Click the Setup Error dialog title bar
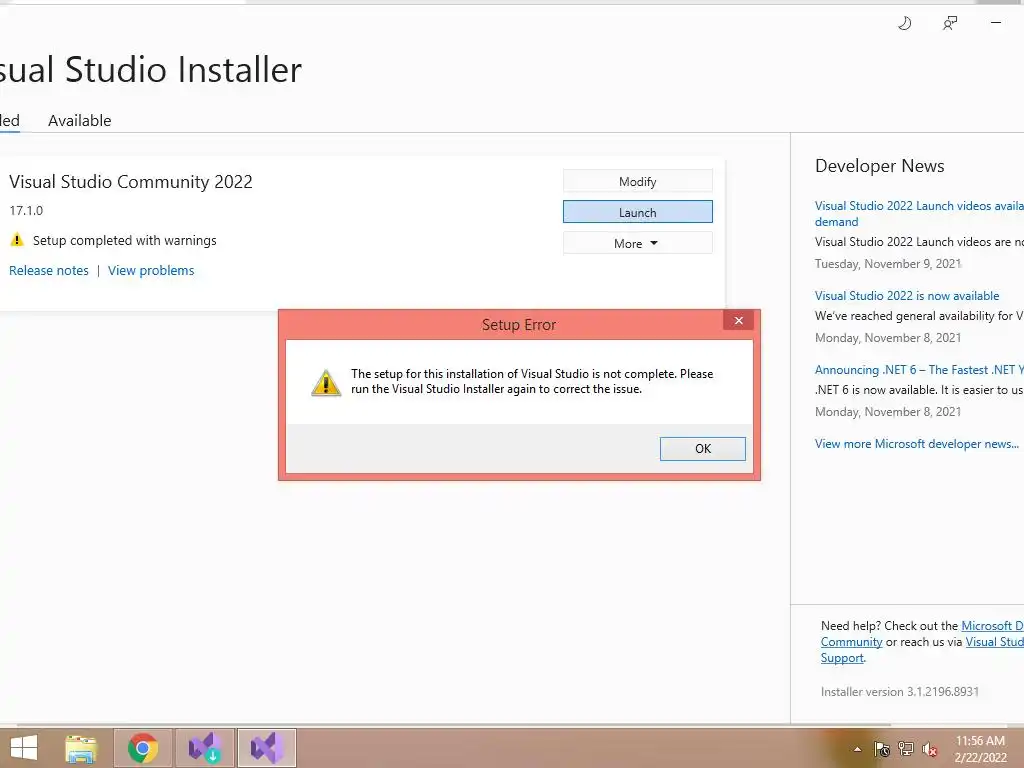1024x768 pixels. [519, 325]
